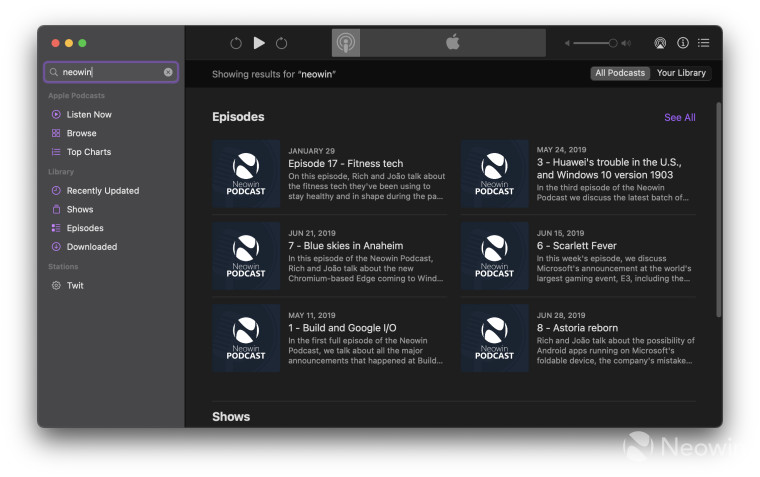The height and width of the screenshot is (477, 760).
Task: Click the Episodes list icon
Action: (x=56, y=228)
